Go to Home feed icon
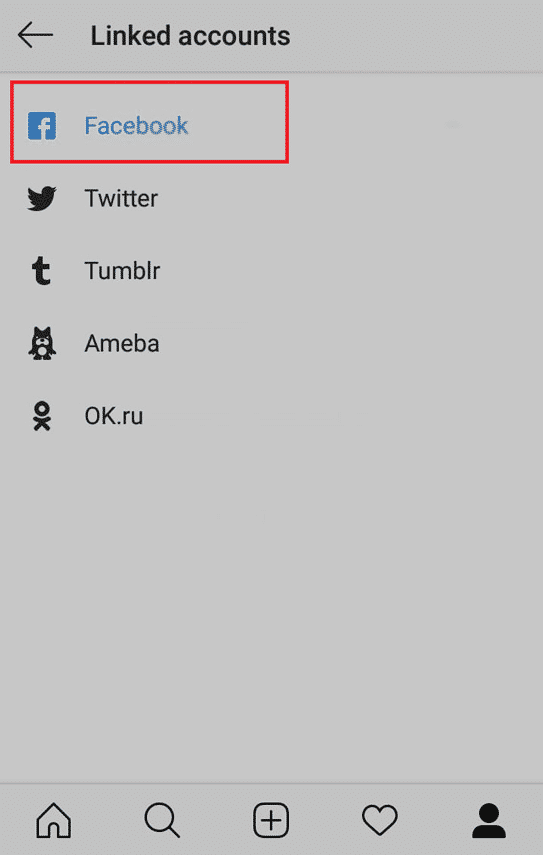543x855 pixels. (x=53, y=820)
